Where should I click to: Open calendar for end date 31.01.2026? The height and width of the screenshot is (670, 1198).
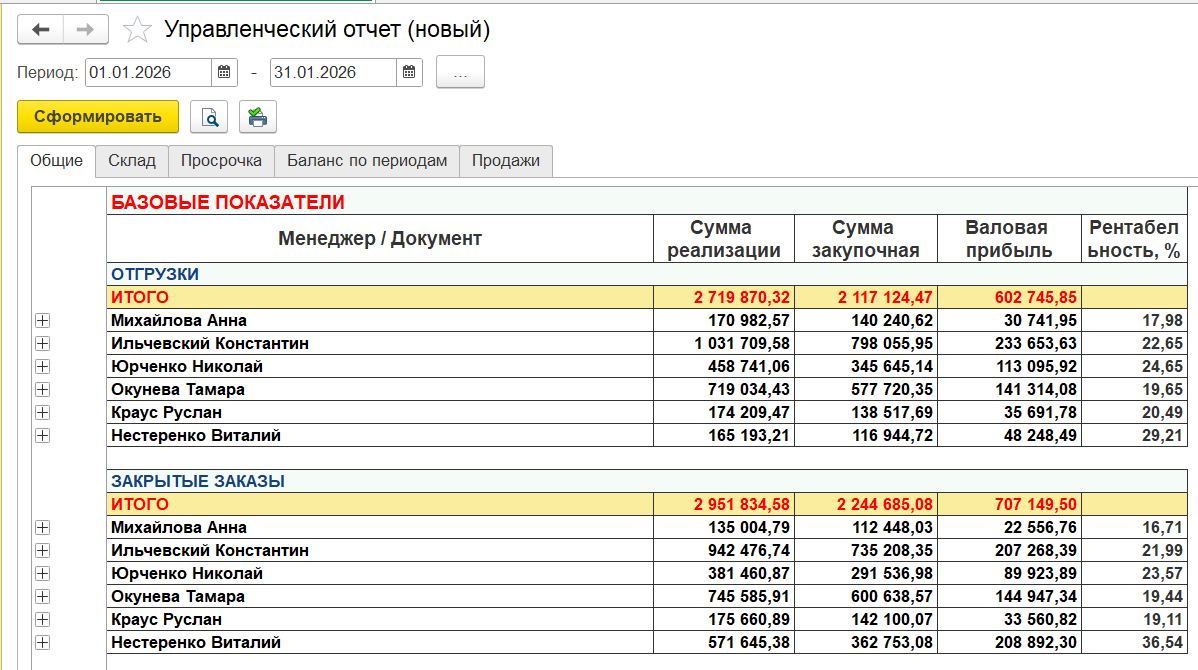click(x=409, y=73)
